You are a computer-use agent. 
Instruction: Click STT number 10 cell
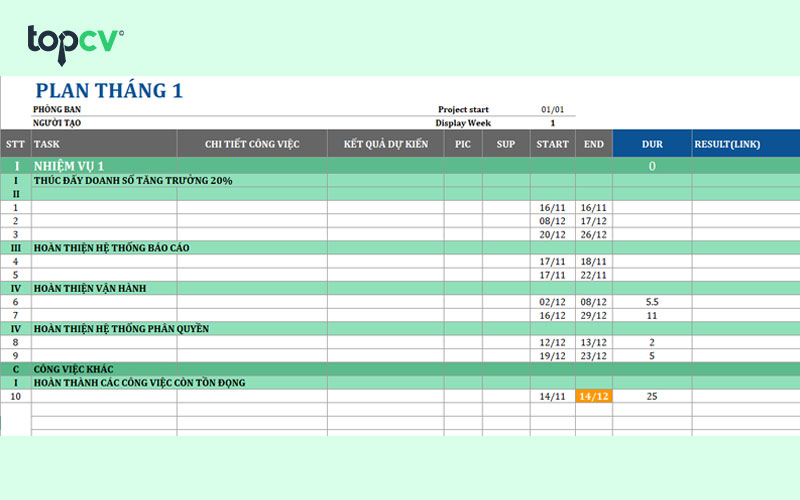[15, 396]
